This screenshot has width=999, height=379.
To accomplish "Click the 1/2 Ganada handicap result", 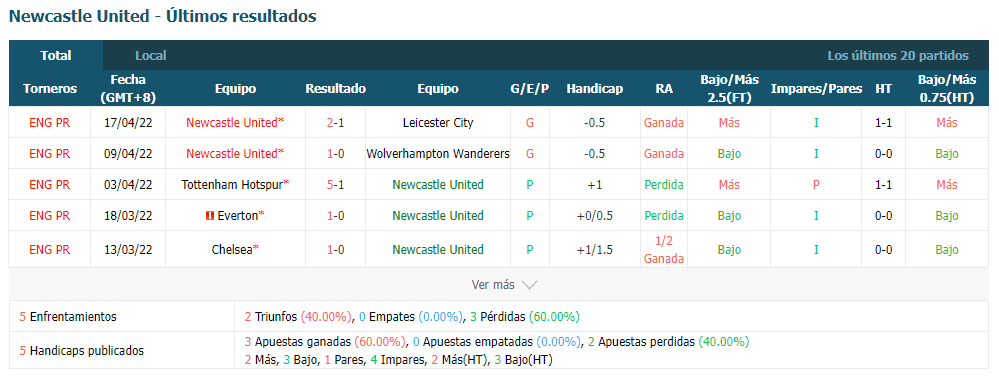I will click(664, 250).
